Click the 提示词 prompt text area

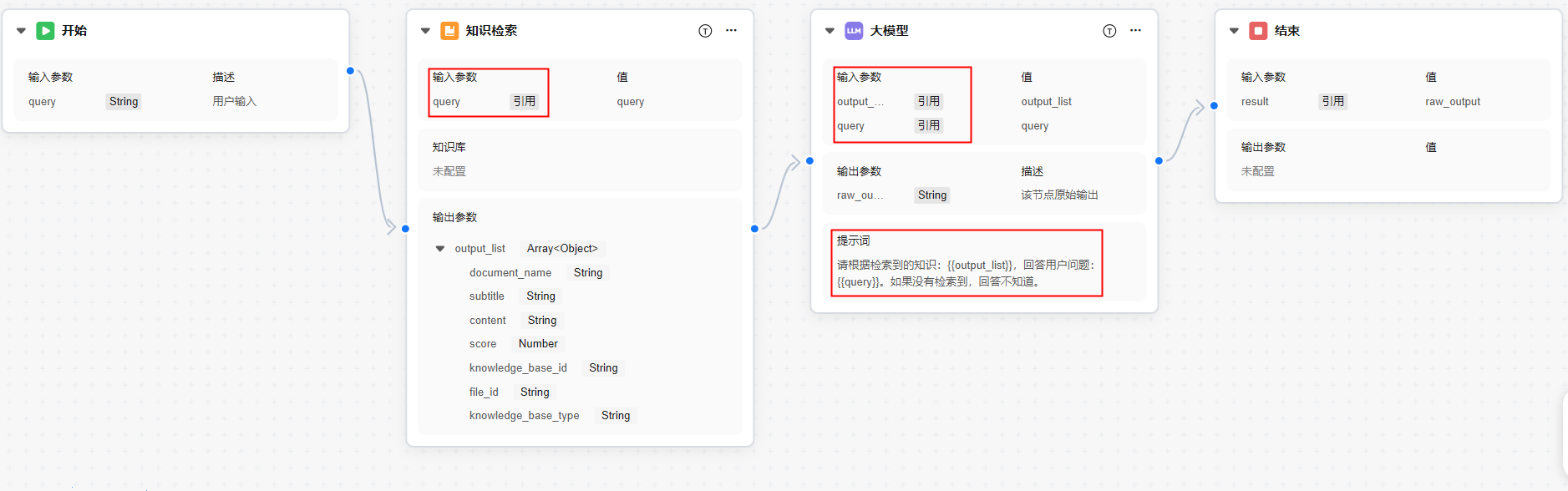(967, 273)
